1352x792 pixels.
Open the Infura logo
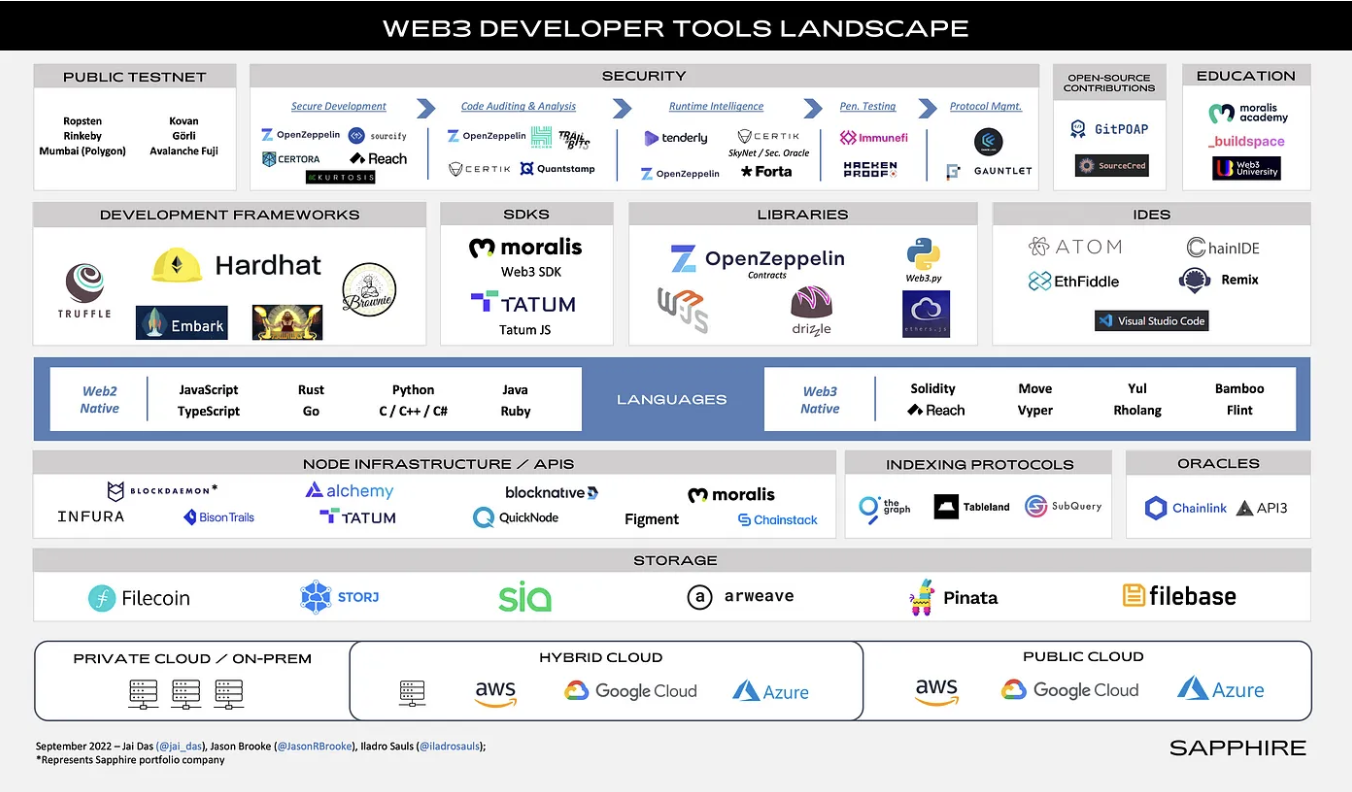click(x=91, y=517)
